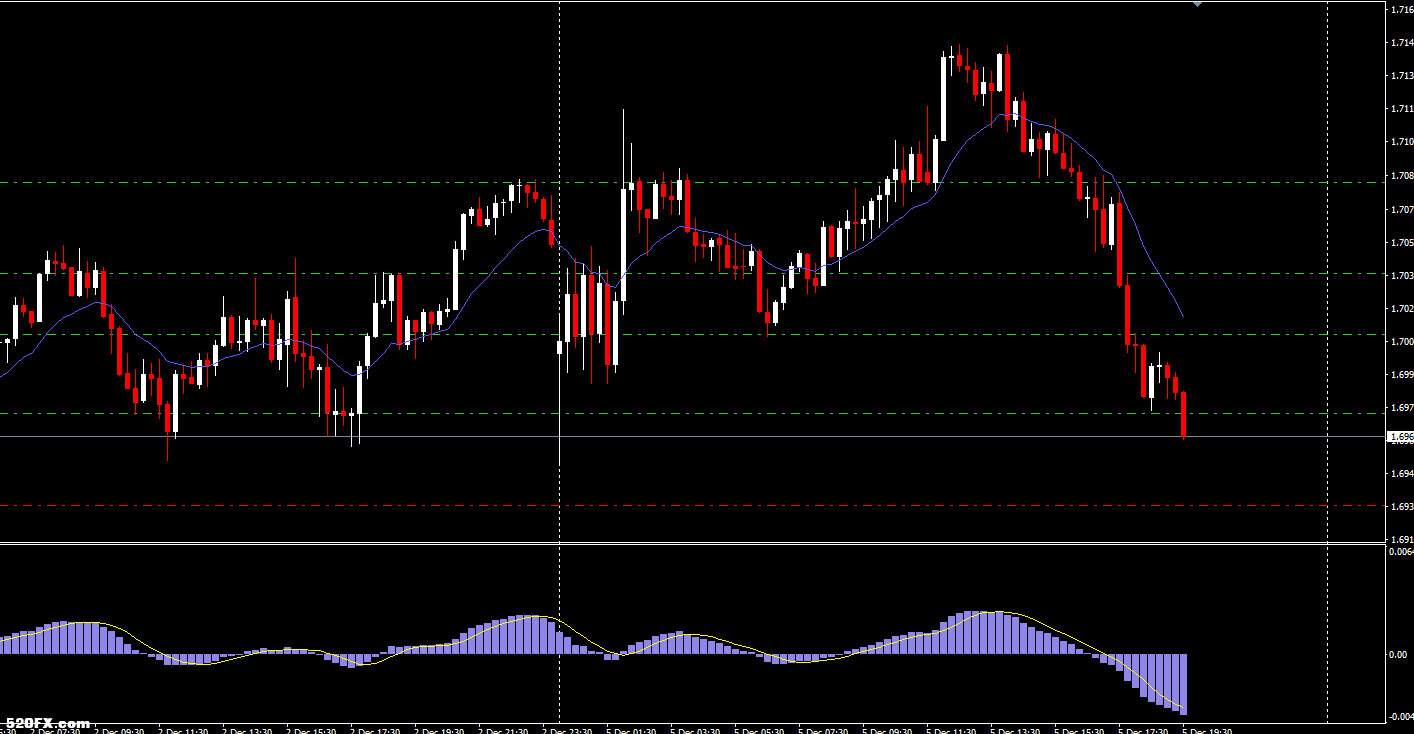The image size is (1414, 734).
Task: Click the last MACD histogram bar
Action: pyautogui.click(x=1183, y=682)
